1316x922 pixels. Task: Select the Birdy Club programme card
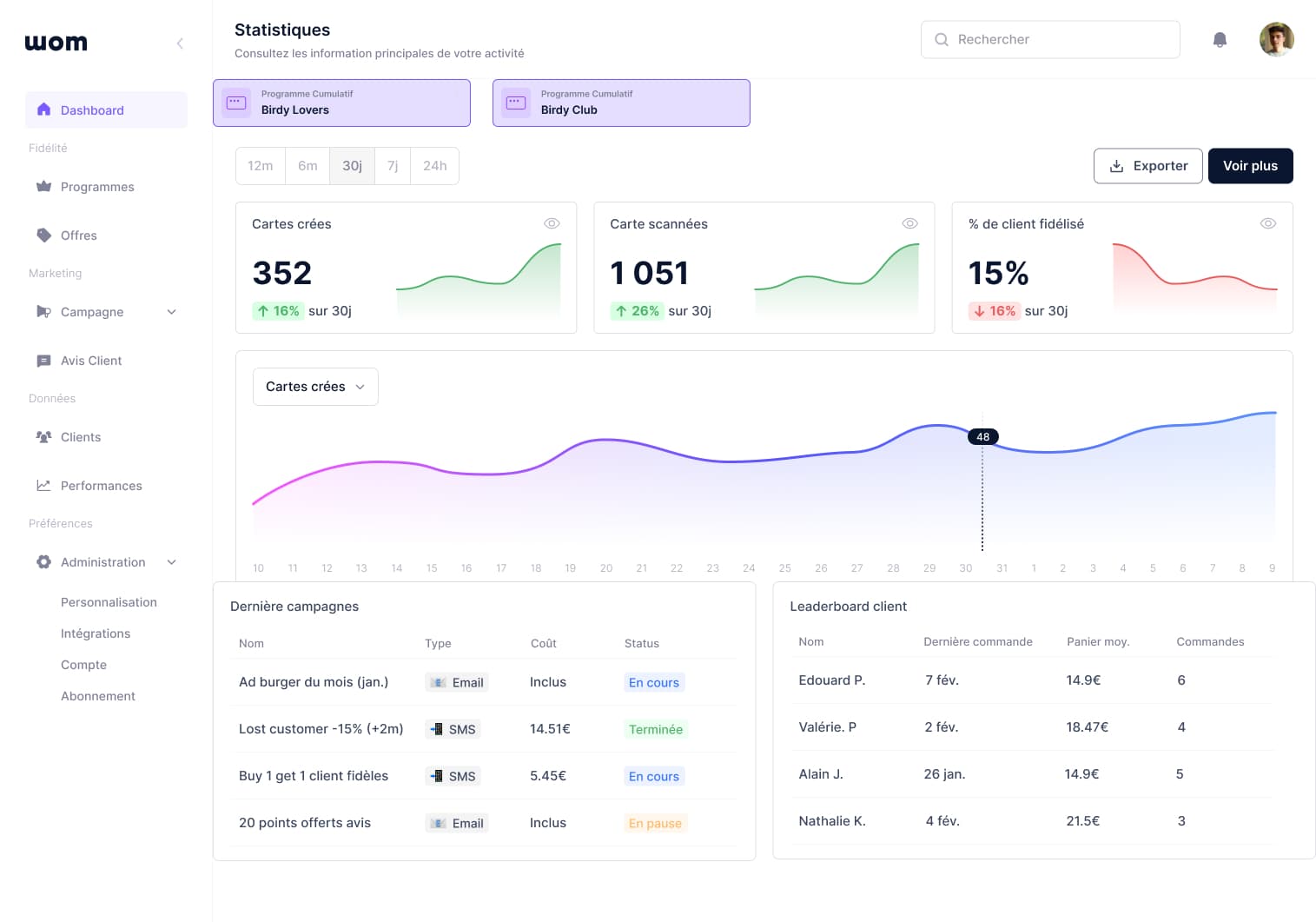click(621, 103)
